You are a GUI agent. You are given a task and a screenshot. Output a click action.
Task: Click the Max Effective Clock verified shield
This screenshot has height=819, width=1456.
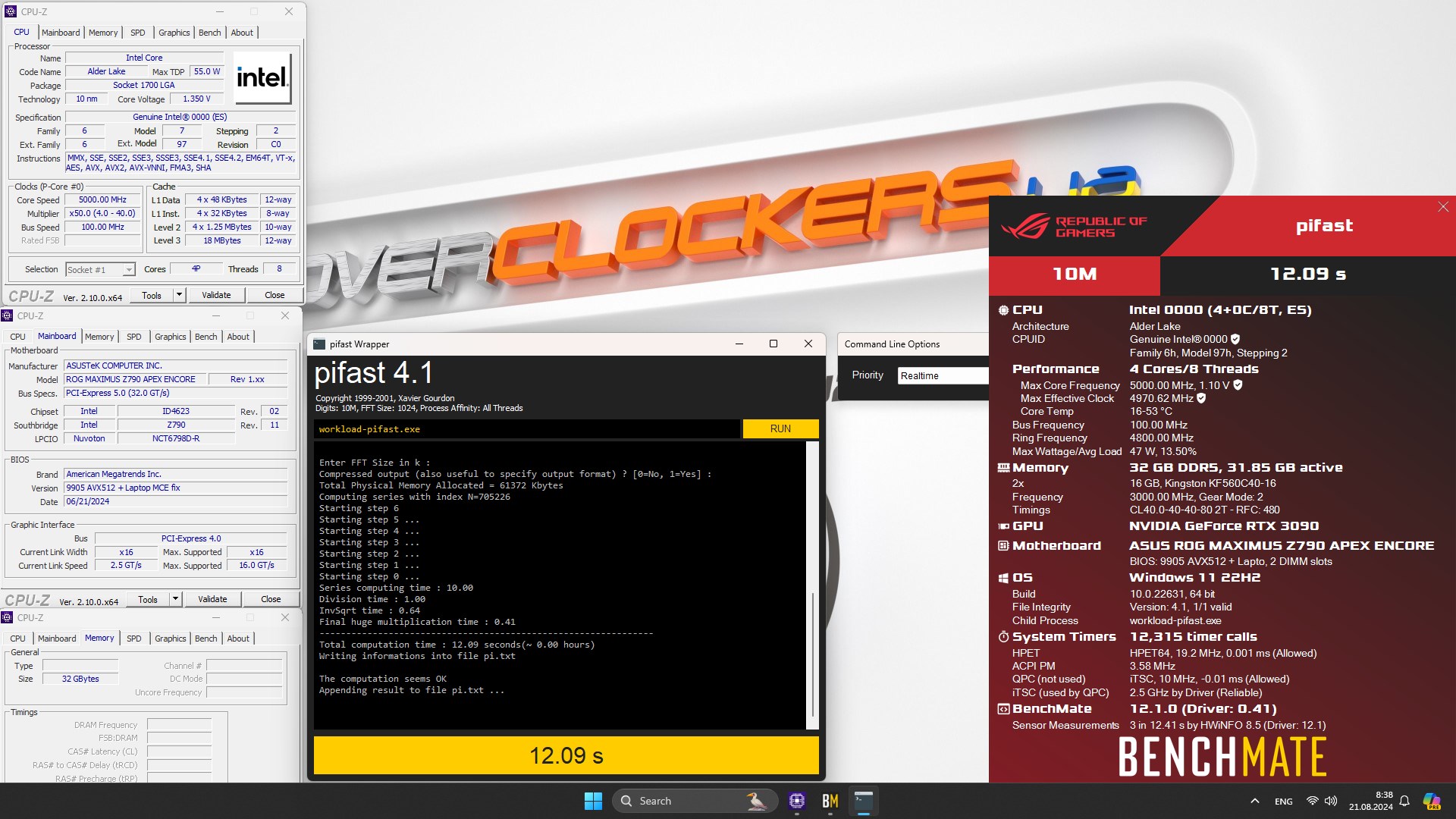pyautogui.click(x=1201, y=398)
